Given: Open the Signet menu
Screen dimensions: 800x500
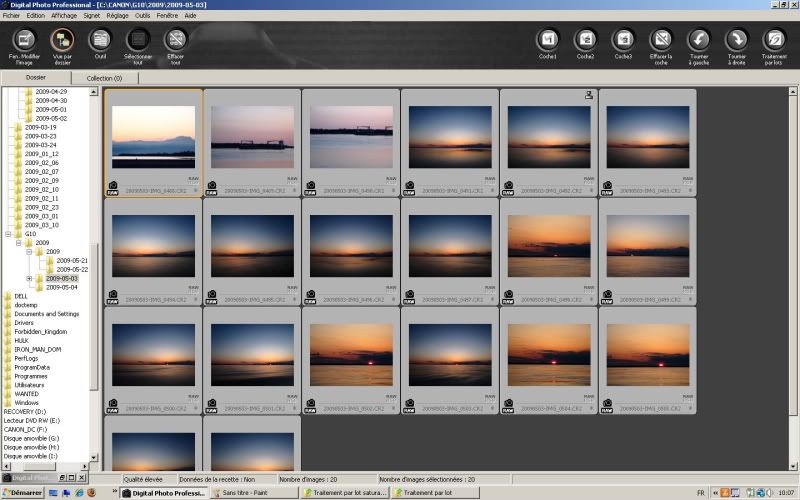Looking at the screenshot, I should pyautogui.click(x=92, y=16).
